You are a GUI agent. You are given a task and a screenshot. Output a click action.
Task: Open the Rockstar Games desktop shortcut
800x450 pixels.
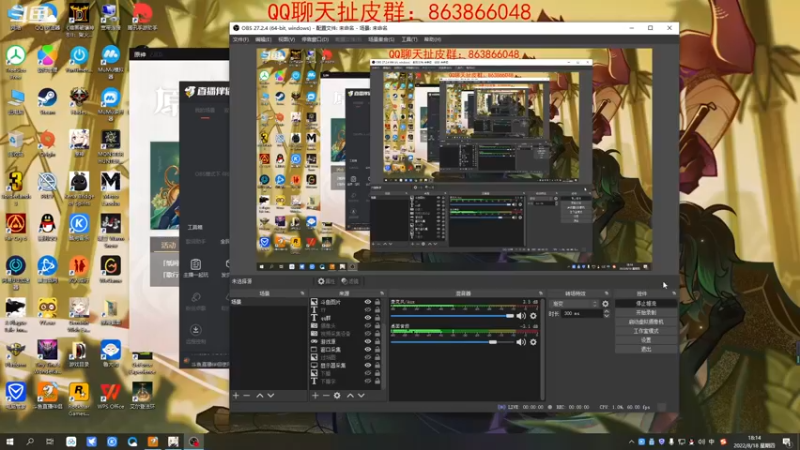tap(79, 399)
